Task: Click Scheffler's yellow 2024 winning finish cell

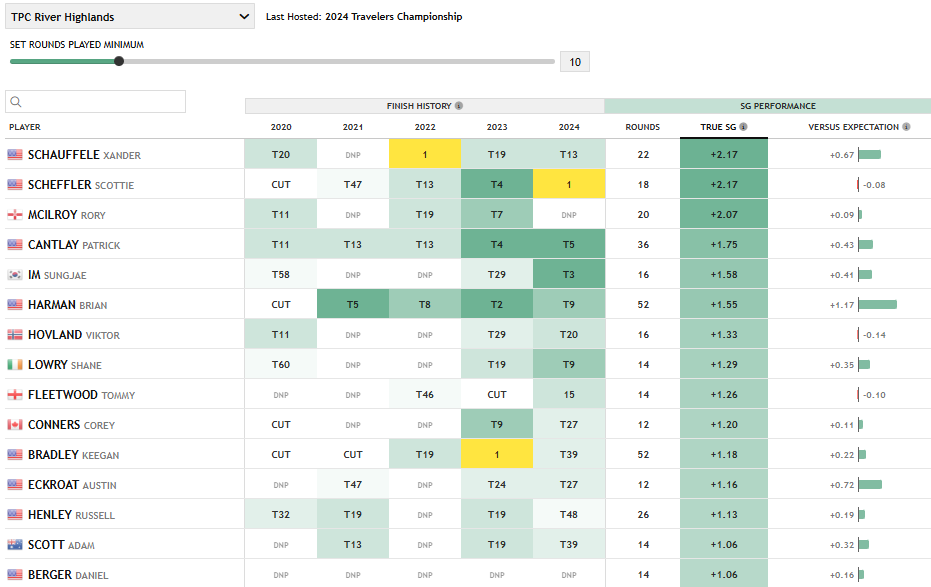Action: (569, 184)
